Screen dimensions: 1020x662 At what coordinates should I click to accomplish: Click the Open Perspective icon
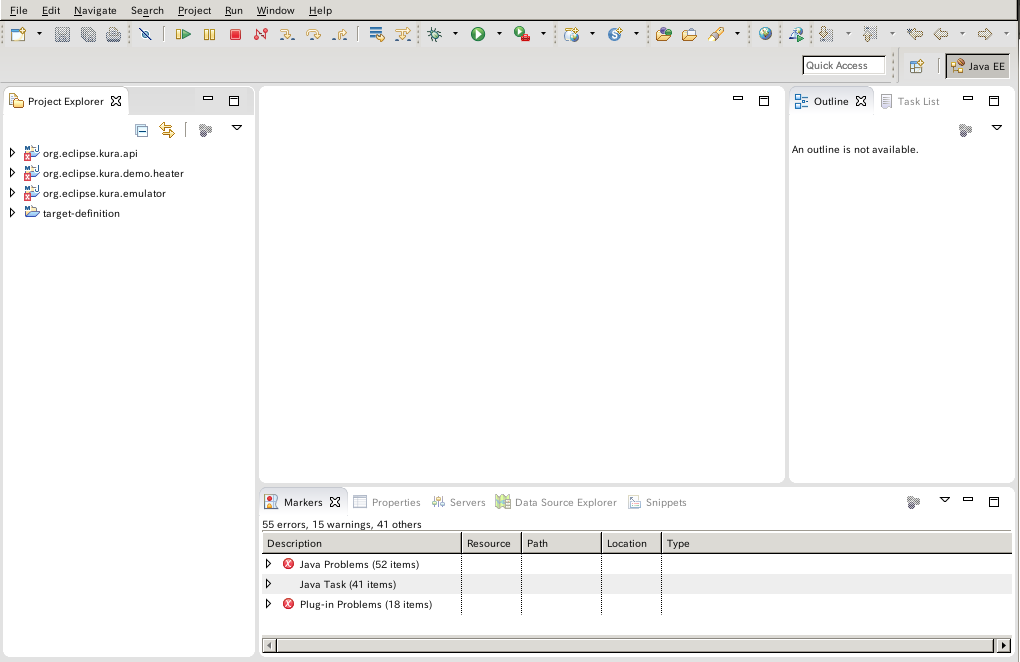pos(917,66)
